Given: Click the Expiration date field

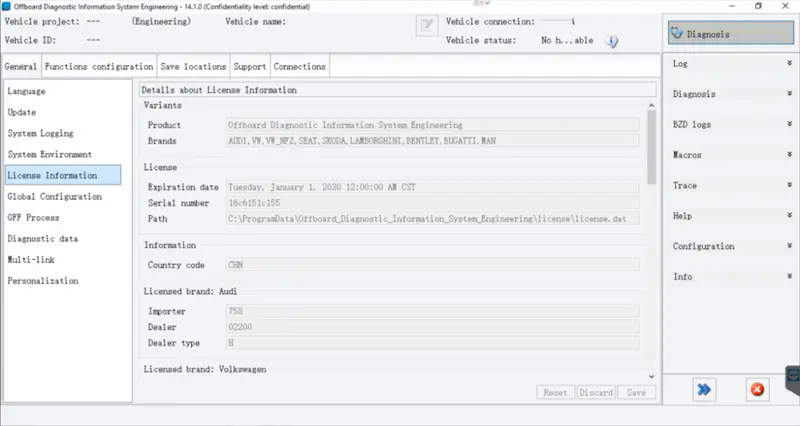Looking at the screenshot, I should (x=432, y=187).
